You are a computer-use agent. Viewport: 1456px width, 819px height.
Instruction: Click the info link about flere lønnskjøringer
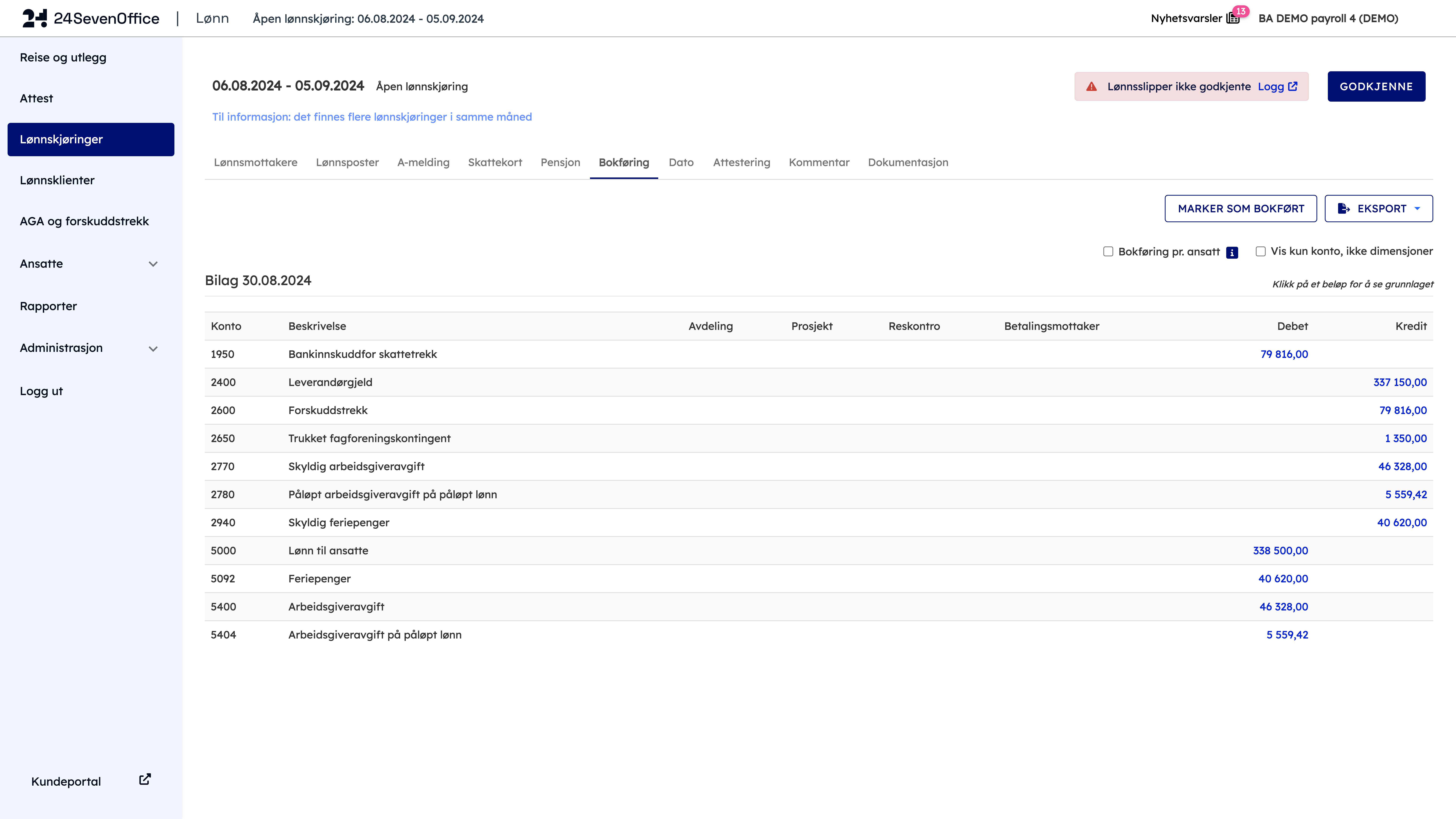tap(372, 117)
